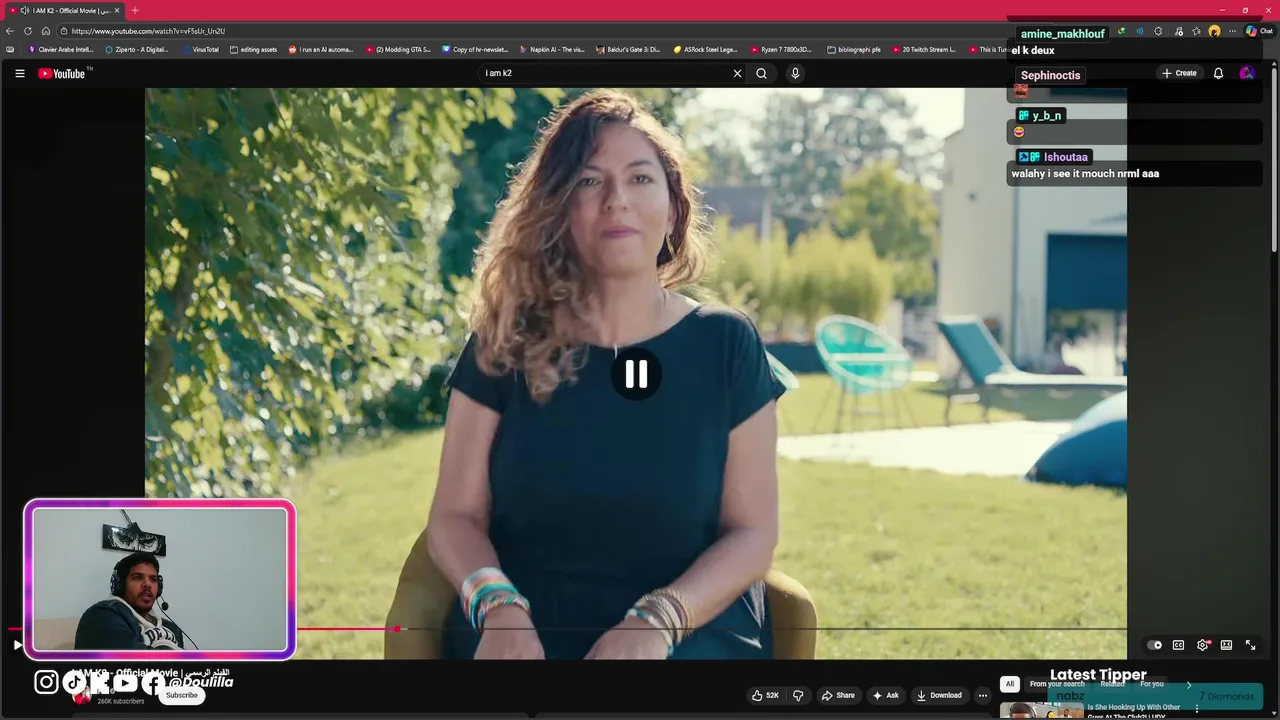The width and height of the screenshot is (1280, 720).
Task: Click the Create button
Action: [x=1179, y=73]
